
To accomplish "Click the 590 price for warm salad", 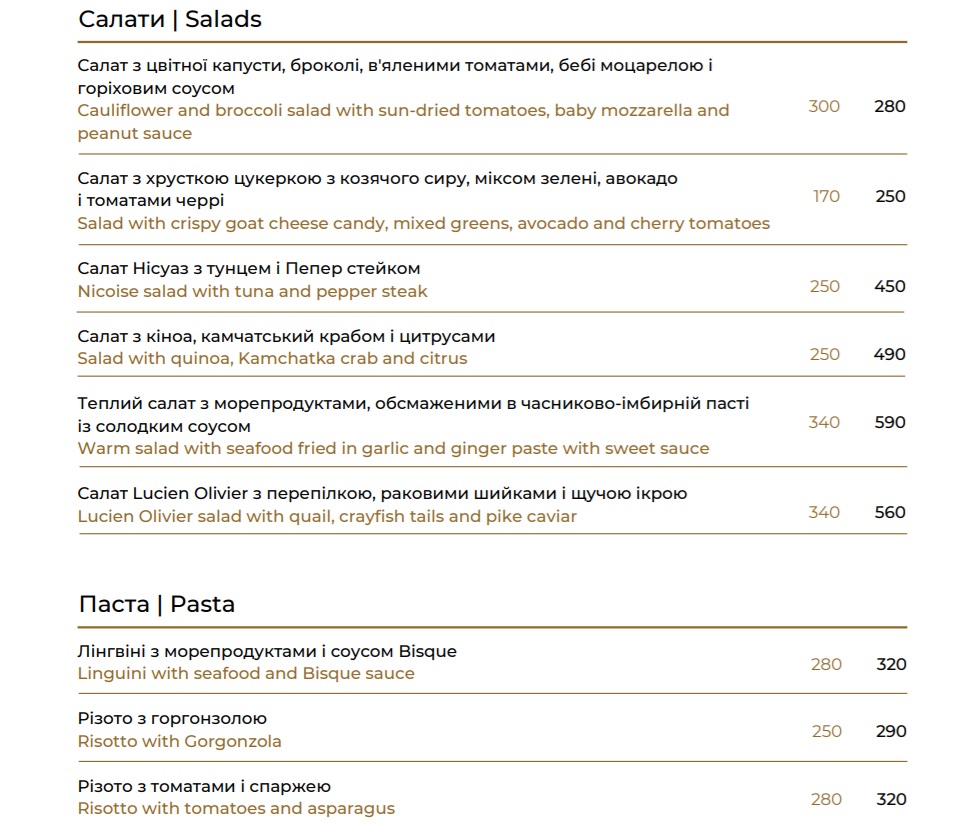I will click(x=890, y=422).
